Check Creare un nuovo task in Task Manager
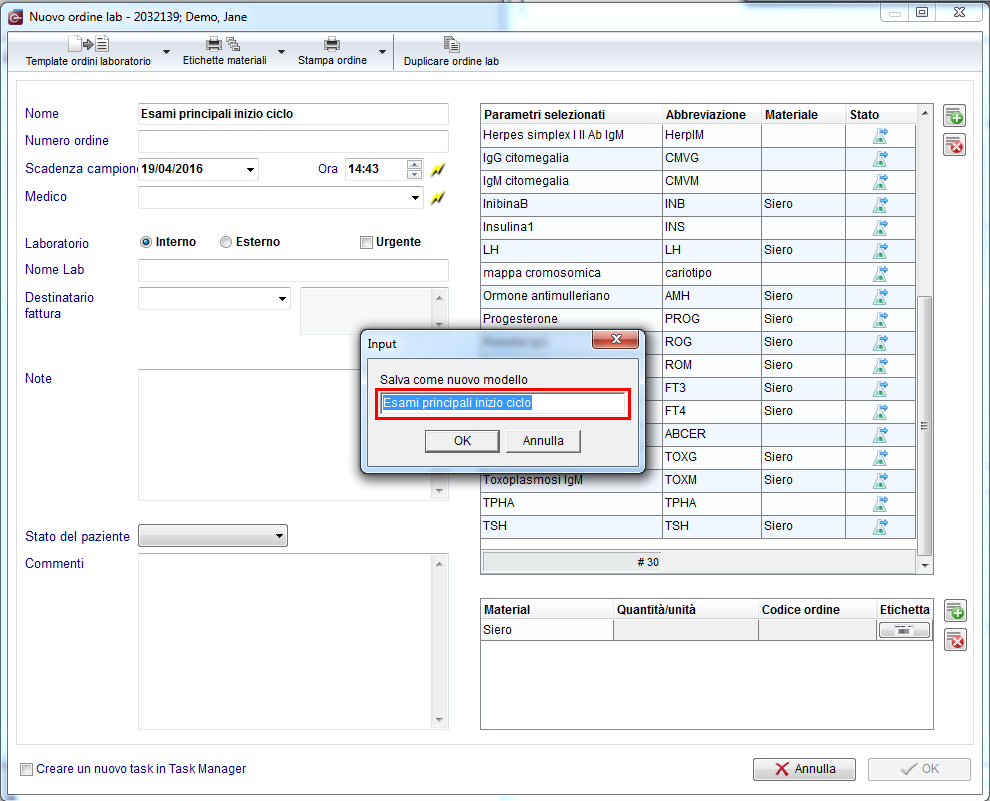 [x=27, y=769]
